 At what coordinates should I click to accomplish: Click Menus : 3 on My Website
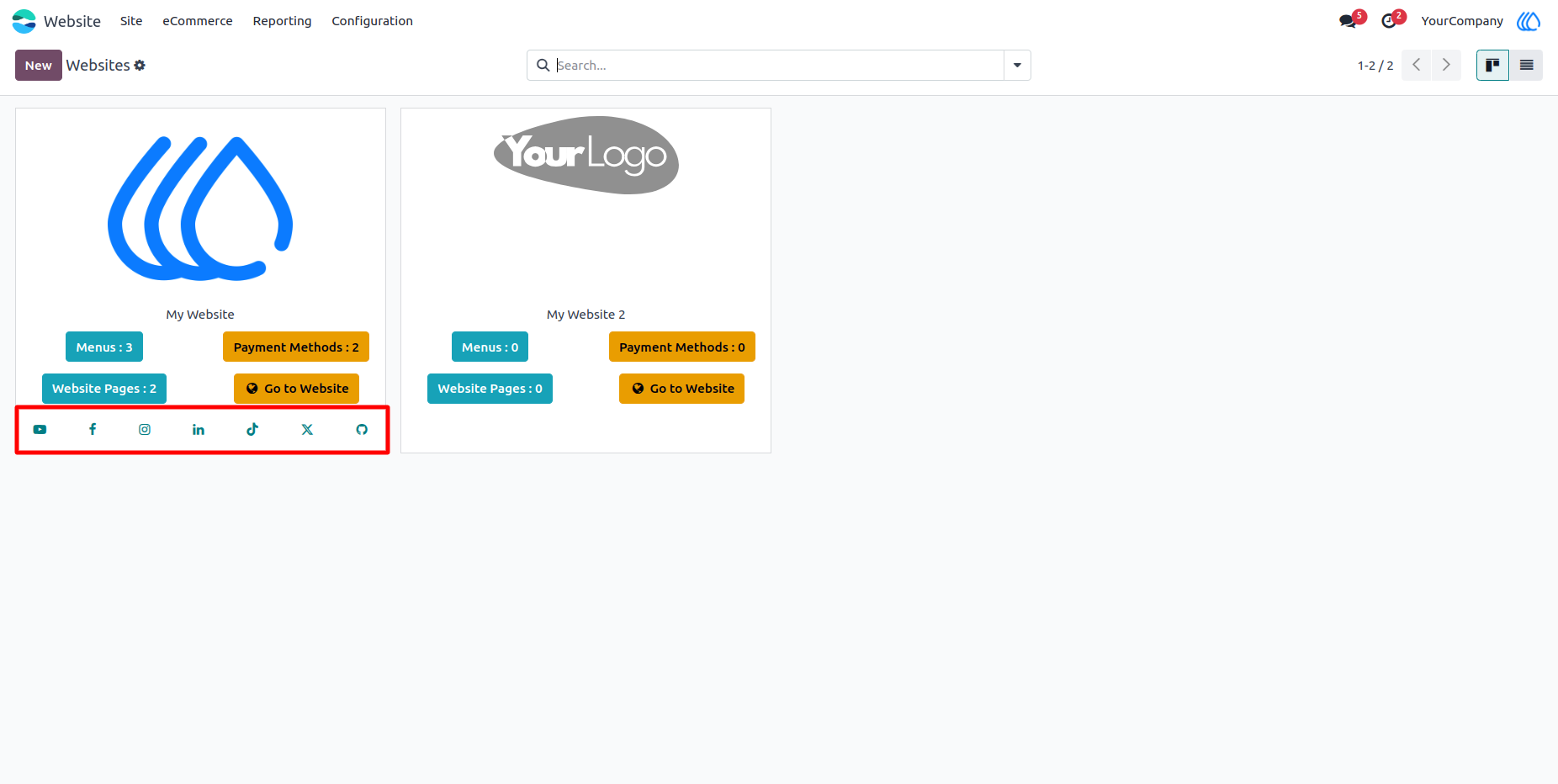pyautogui.click(x=104, y=347)
